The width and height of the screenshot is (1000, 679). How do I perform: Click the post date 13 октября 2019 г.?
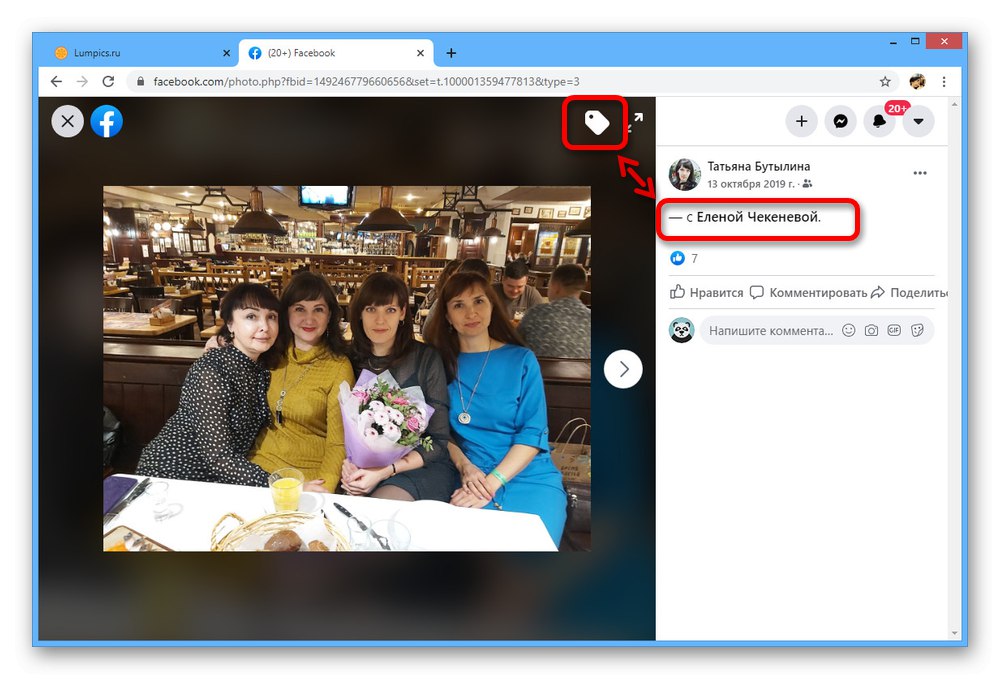pos(751,184)
